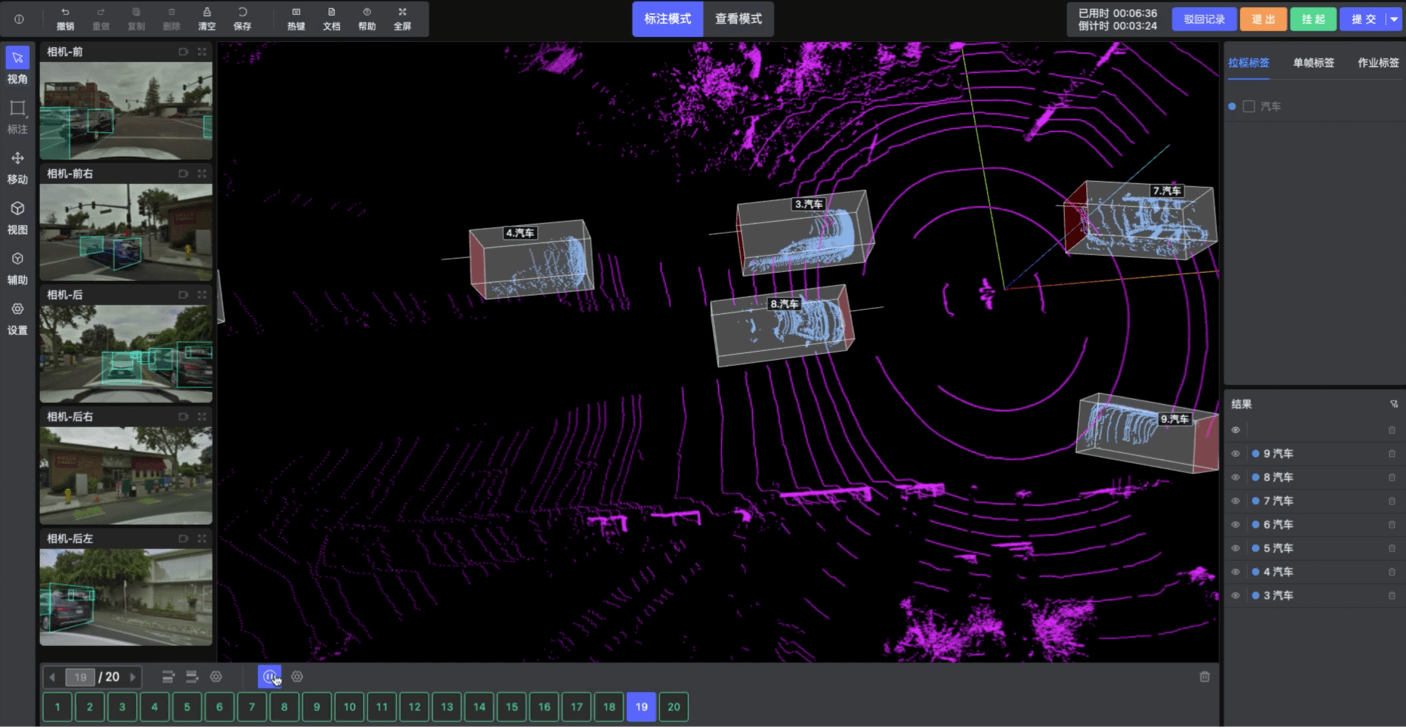Hide result 7 汽车 via eye icon
This screenshot has width=1406, height=728.
1235,501
